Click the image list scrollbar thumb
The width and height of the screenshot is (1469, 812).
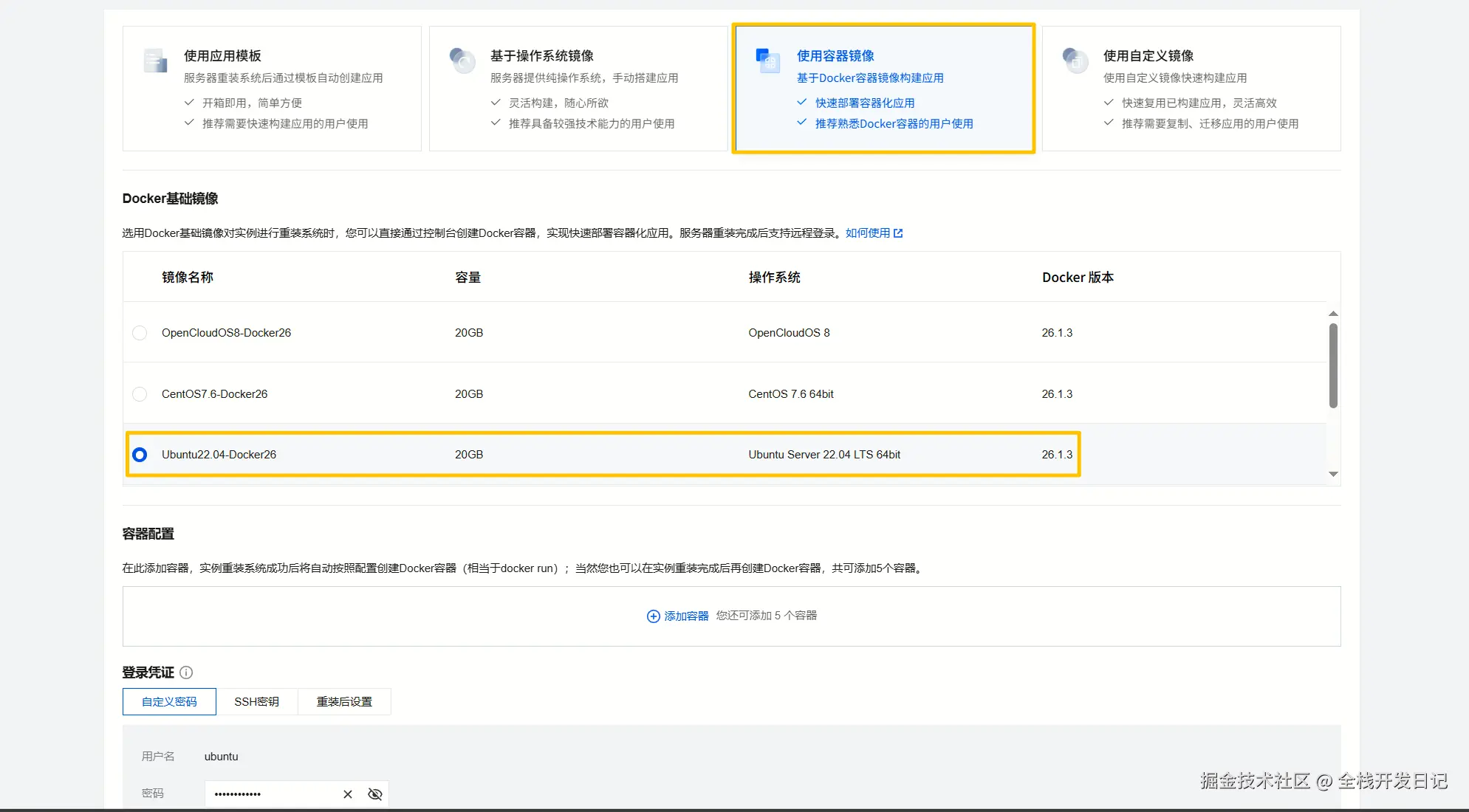pyautogui.click(x=1333, y=365)
